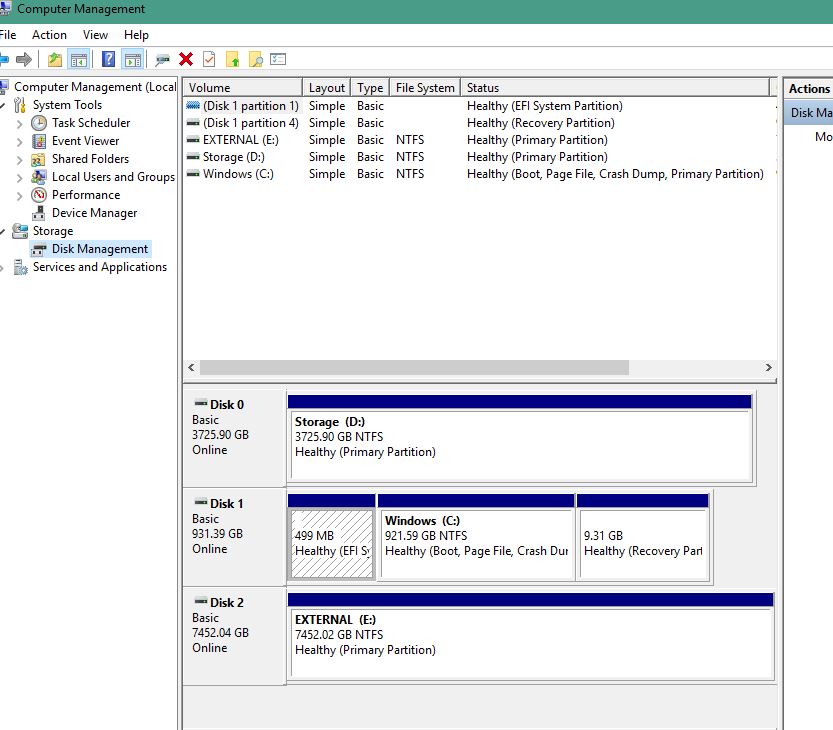
Task: Click the Actions pane header
Action: click(x=809, y=89)
